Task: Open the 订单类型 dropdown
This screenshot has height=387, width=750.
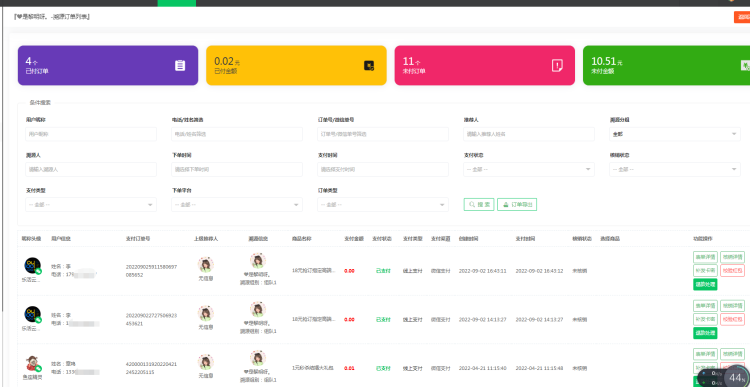Action: click(383, 205)
